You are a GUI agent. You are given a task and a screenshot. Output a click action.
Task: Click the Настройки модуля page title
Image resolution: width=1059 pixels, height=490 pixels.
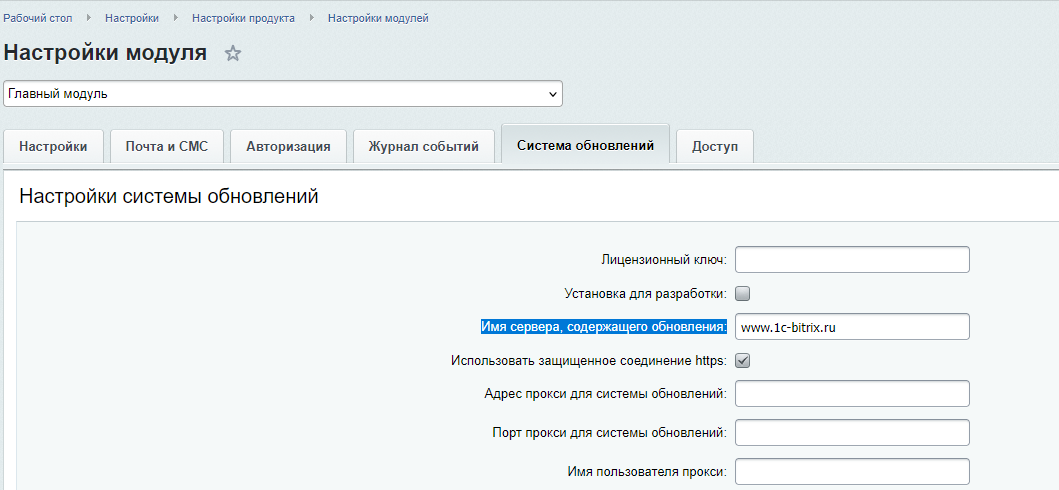pyautogui.click(x=105, y=53)
